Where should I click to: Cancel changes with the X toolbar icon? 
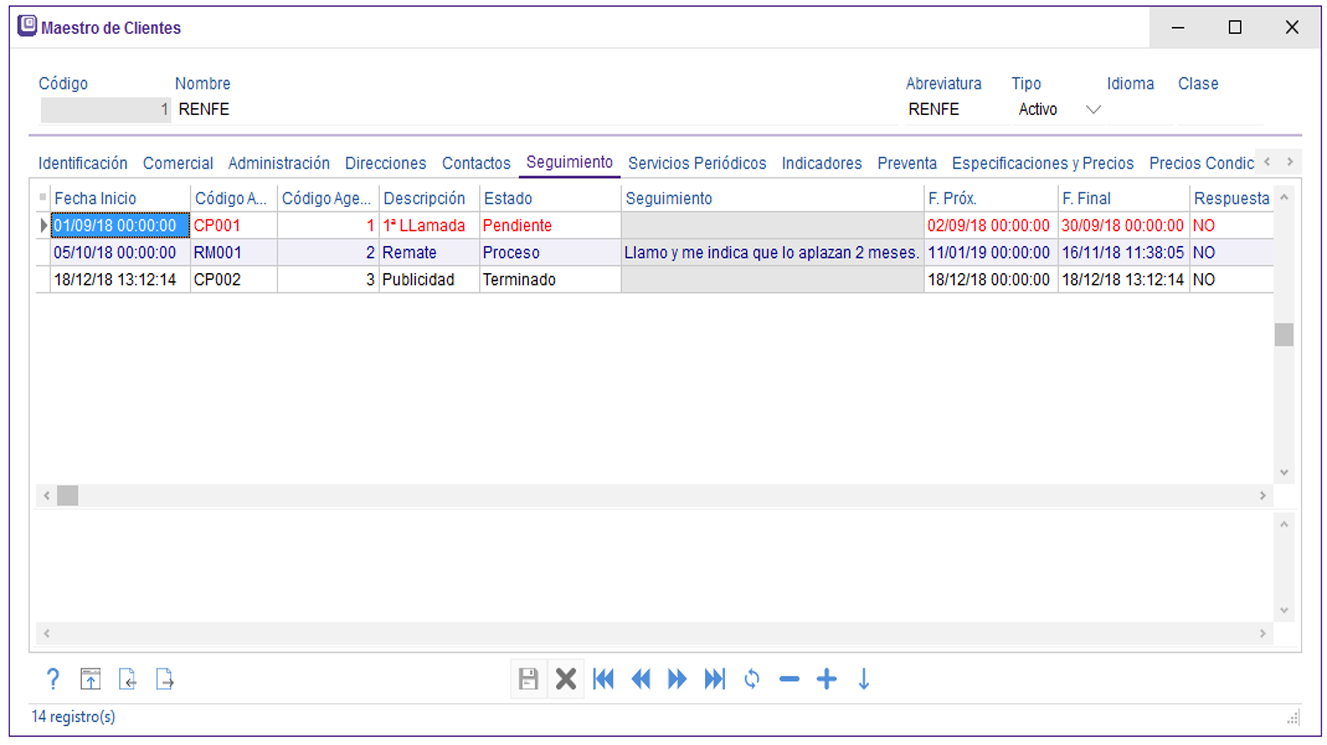pyautogui.click(x=566, y=679)
